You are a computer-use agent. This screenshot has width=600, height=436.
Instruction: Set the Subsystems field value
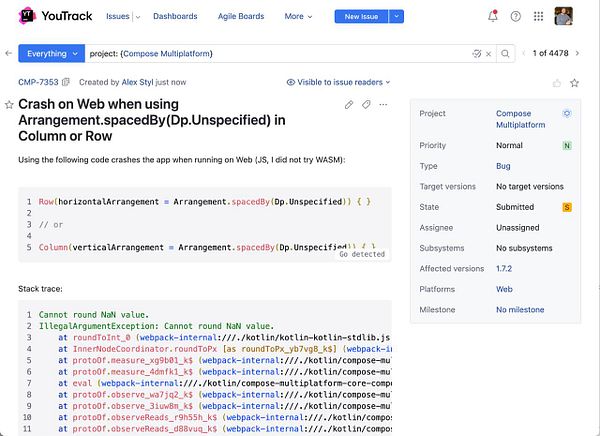[x=524, y=248]
